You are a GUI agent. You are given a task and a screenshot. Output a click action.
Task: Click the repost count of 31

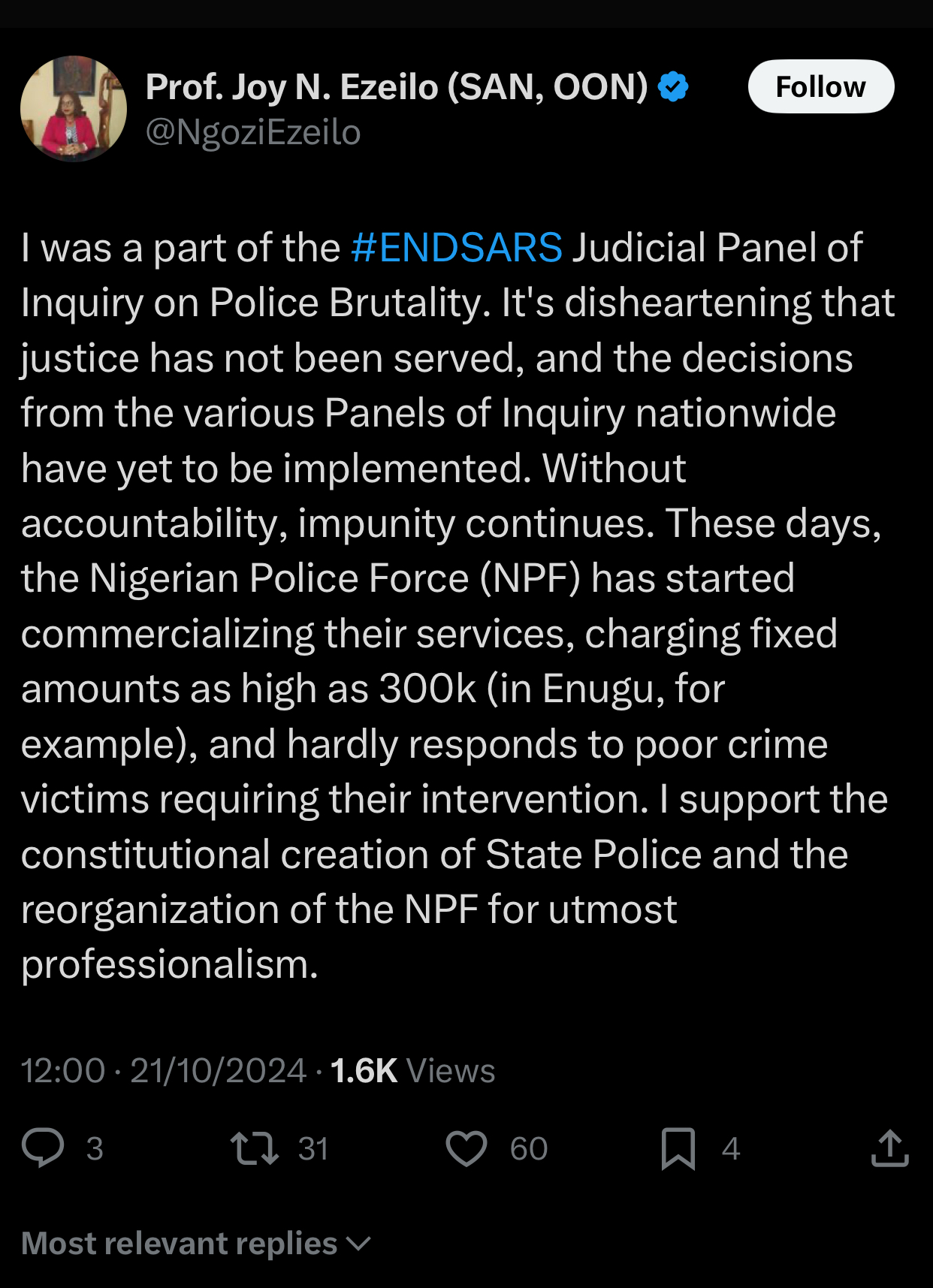click(x=313, y=1148)
